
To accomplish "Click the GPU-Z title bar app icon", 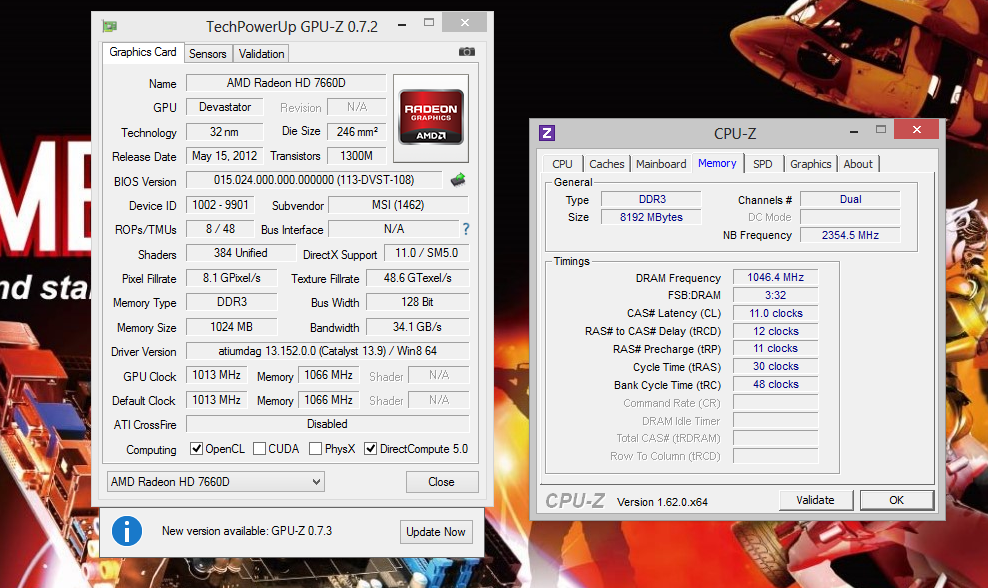I will pyautogui.click(x=110, y=26).
